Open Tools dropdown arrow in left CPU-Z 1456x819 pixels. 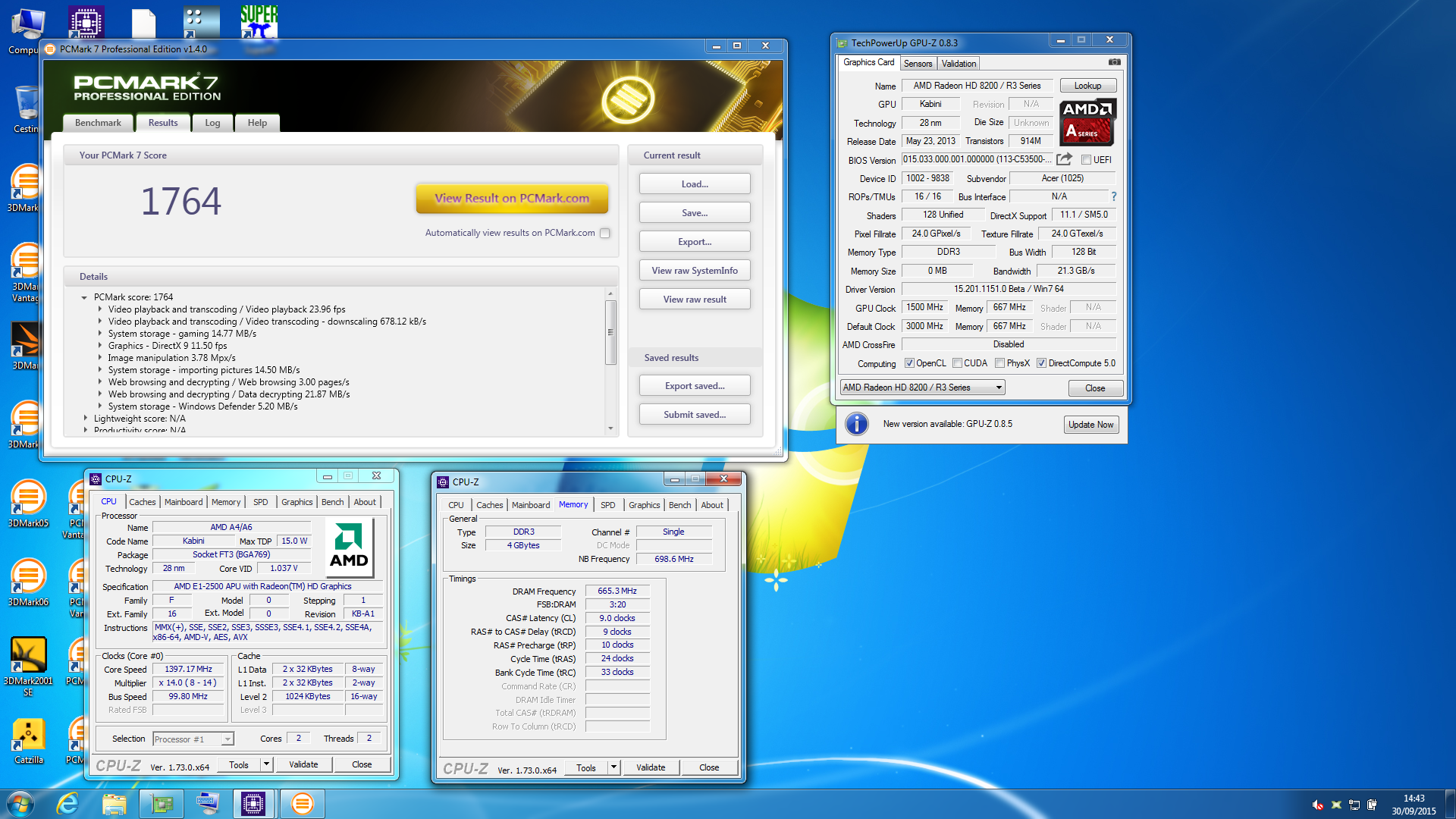point(266,764)
